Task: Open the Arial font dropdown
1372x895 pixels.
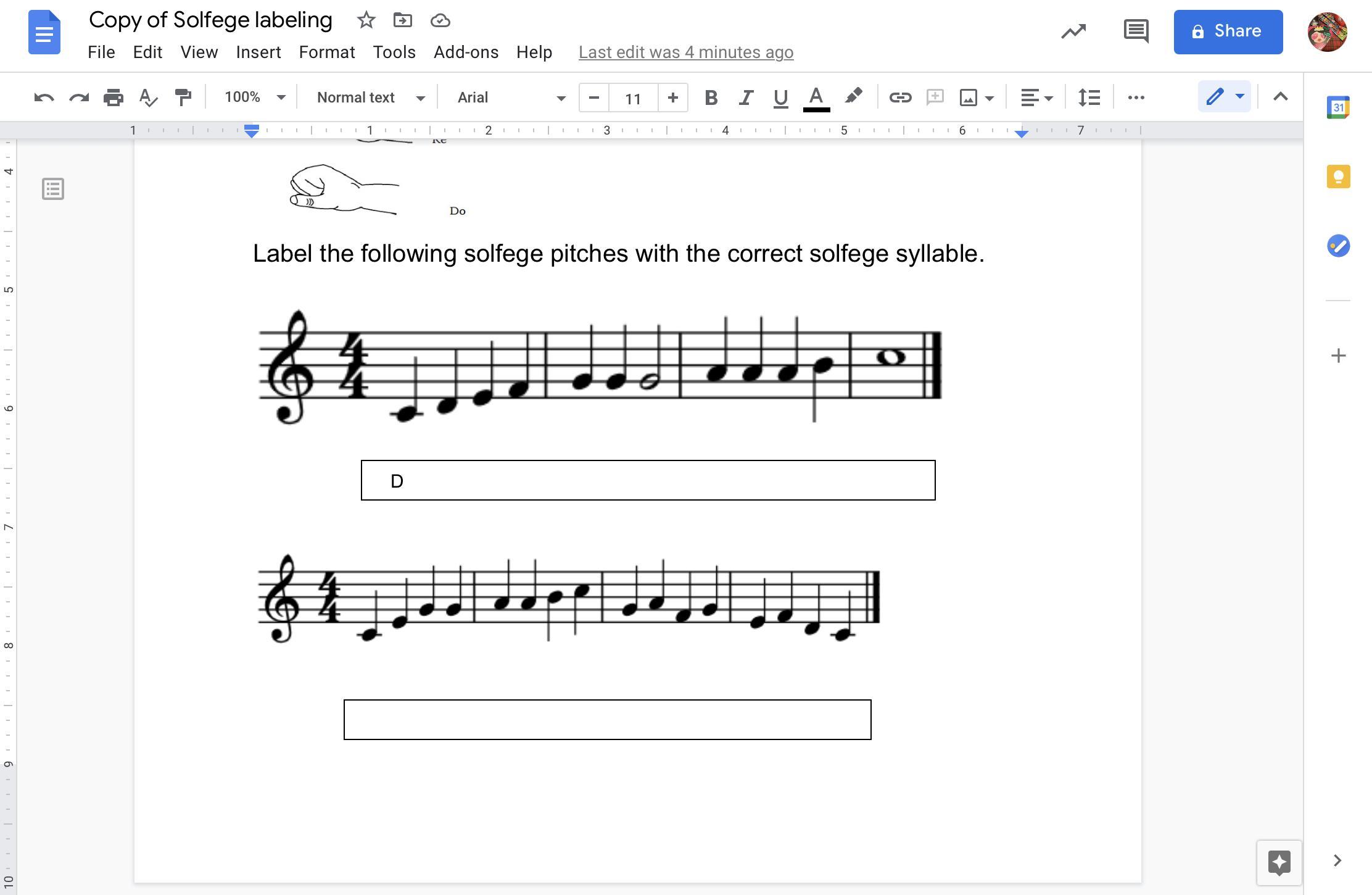Action: [x=511, y=98]
